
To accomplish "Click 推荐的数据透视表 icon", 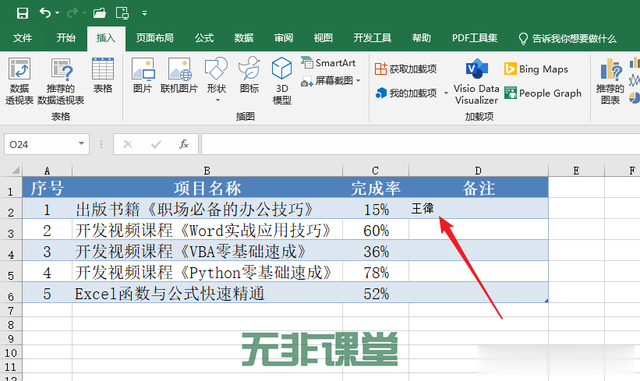I will point(61,80).
